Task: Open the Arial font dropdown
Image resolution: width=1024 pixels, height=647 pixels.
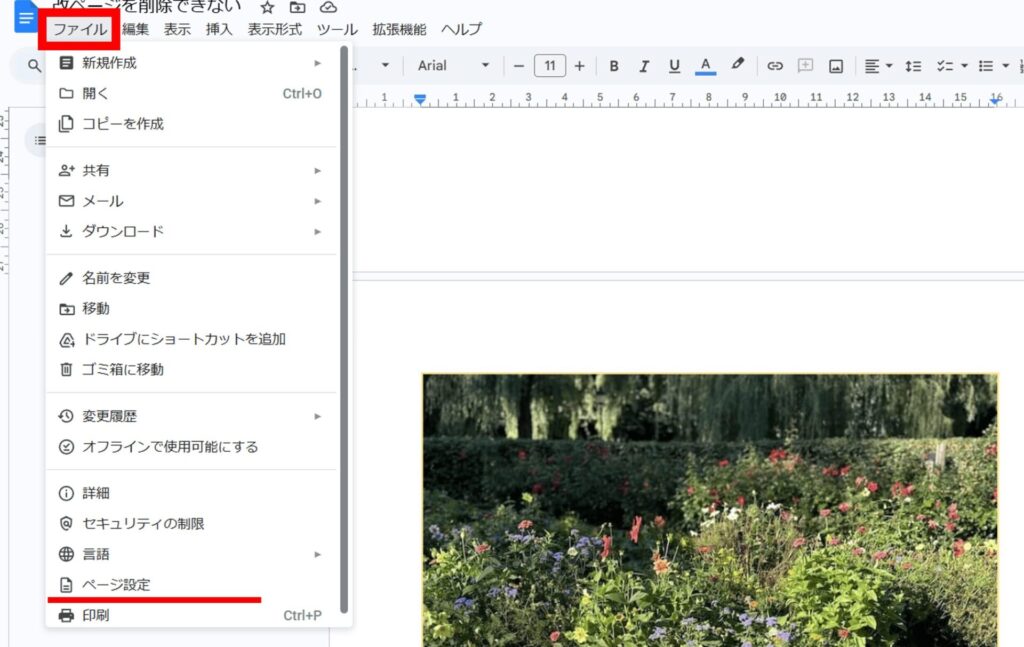Action: pyautogui.click(x=454, y=66)
